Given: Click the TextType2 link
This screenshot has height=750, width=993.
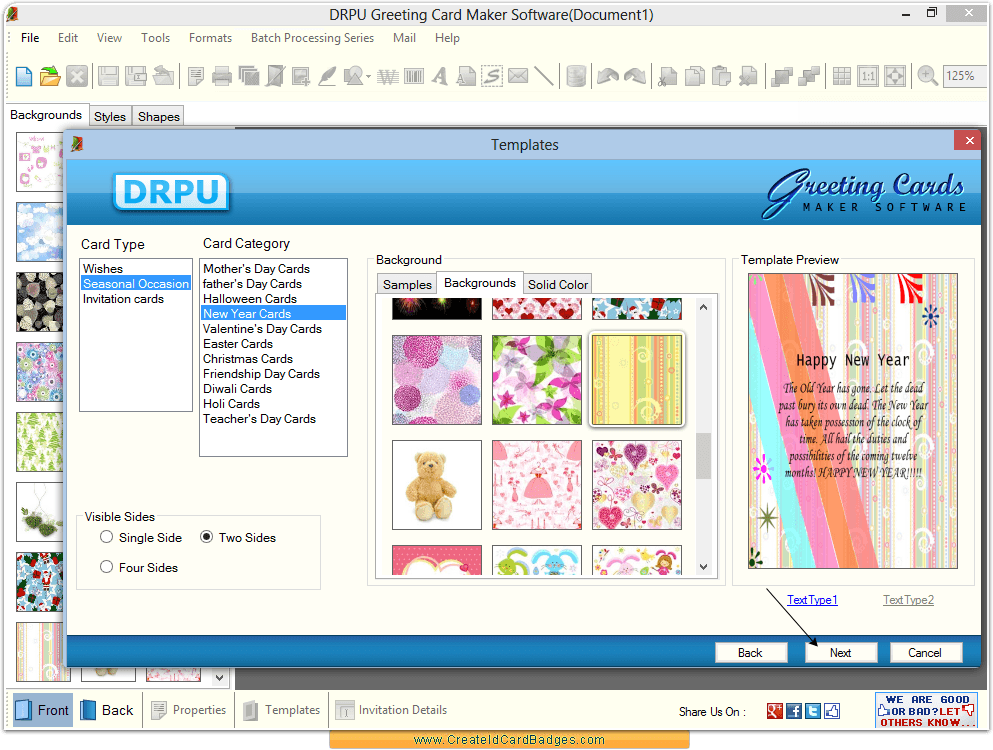Looking at the screenshot, I should pos(908,600).
